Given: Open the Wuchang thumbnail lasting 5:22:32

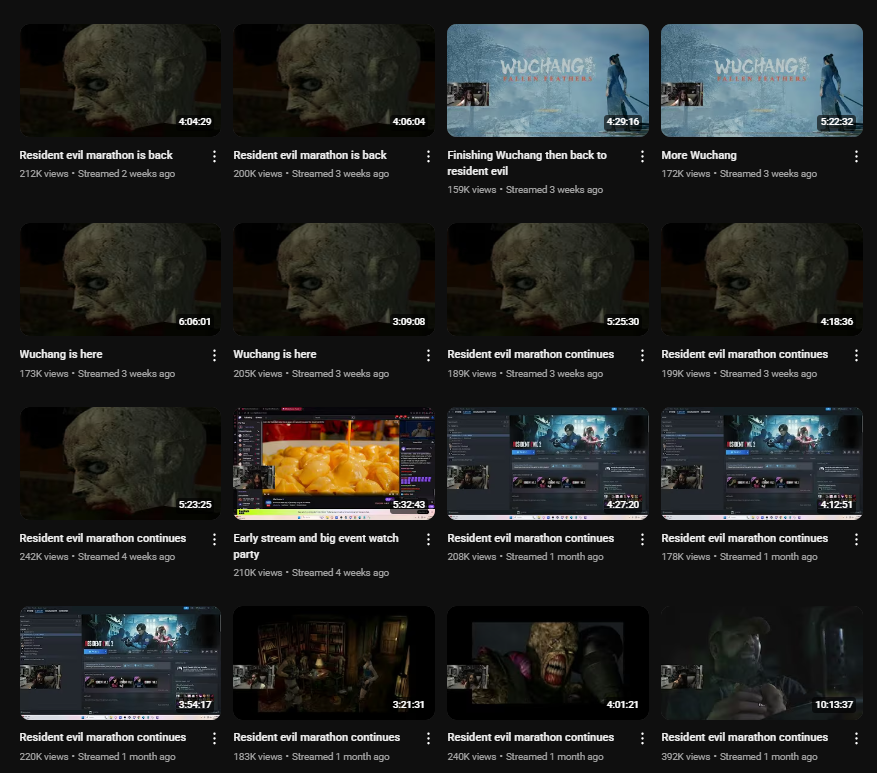Looking at the screenshot, I should [x=762, y=80].
